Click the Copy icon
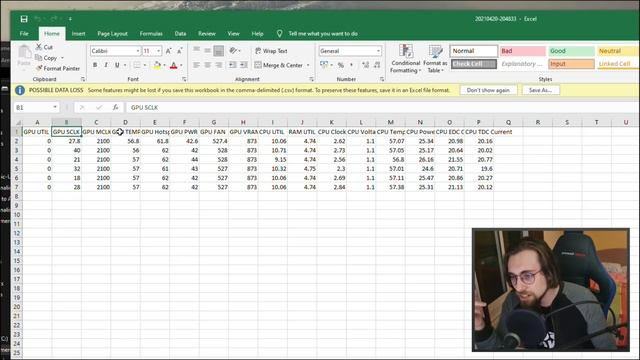The height and width of the screenshot is (360, 640). point(39,58)
